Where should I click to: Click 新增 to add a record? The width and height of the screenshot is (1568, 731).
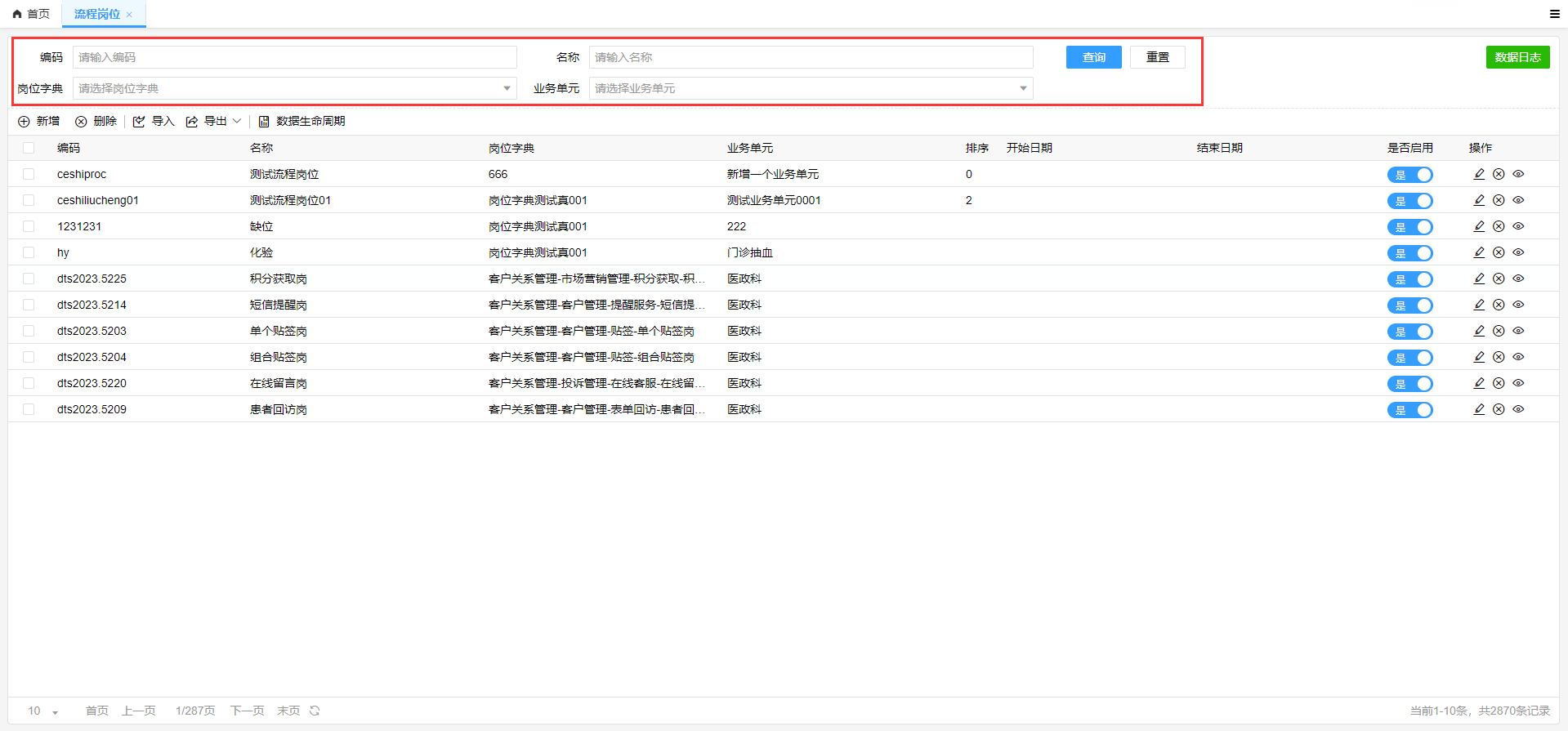(39, 121)
